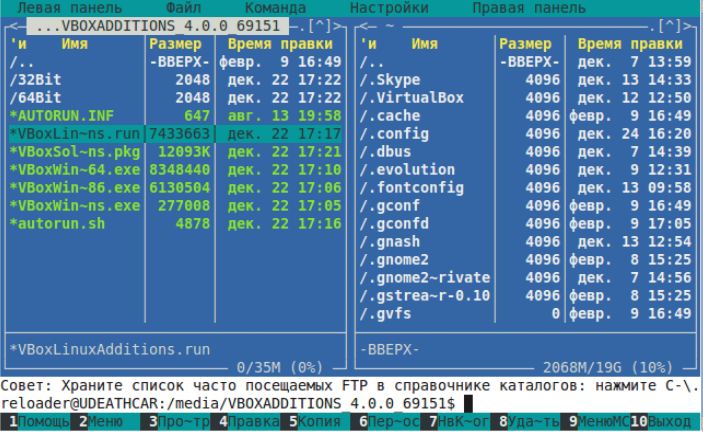Toggle left panel sort order indicator 'и

pyautogui.click(x=18, y=44)
